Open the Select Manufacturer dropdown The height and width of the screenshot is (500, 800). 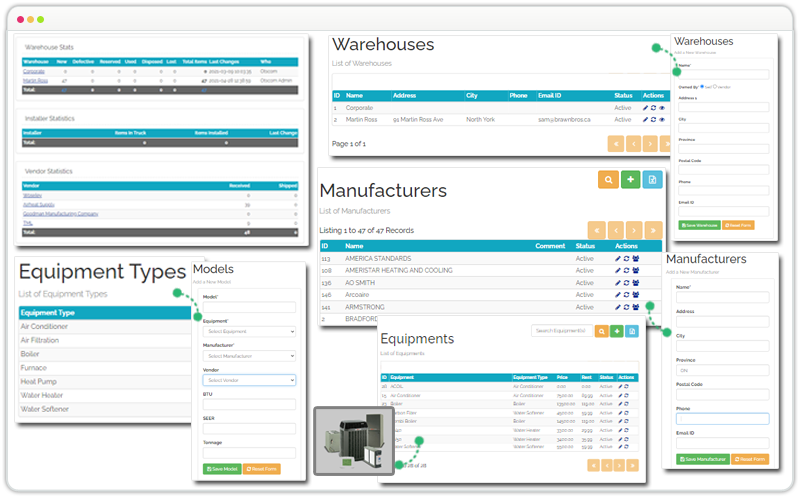[x=249, y=355]
